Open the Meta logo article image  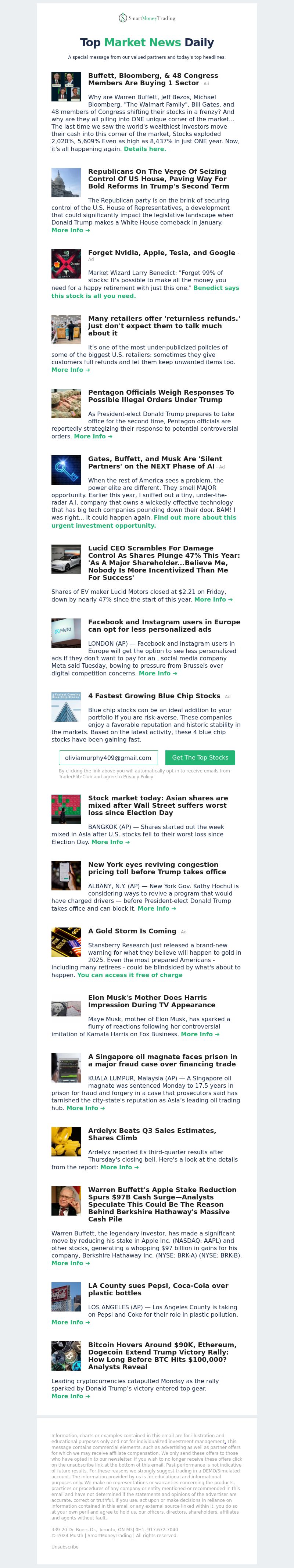[x=66, y=633]
